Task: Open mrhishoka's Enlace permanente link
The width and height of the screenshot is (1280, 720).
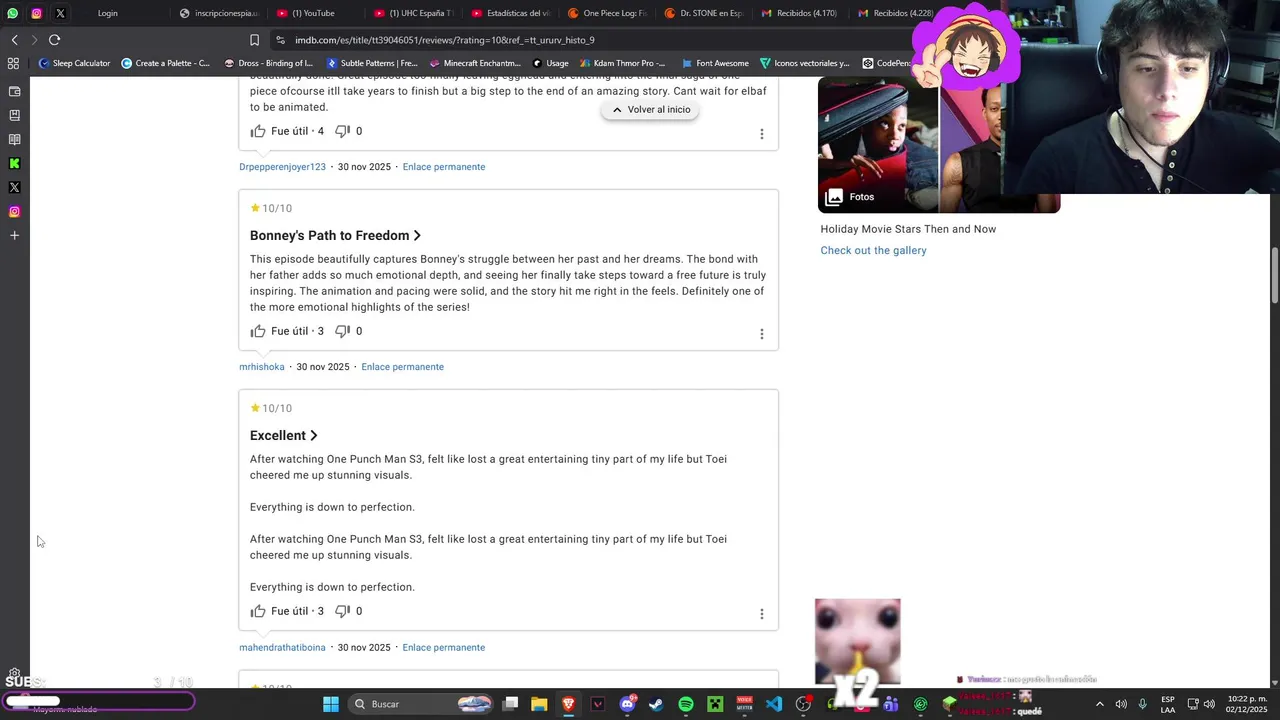Action: click(402, 367)
